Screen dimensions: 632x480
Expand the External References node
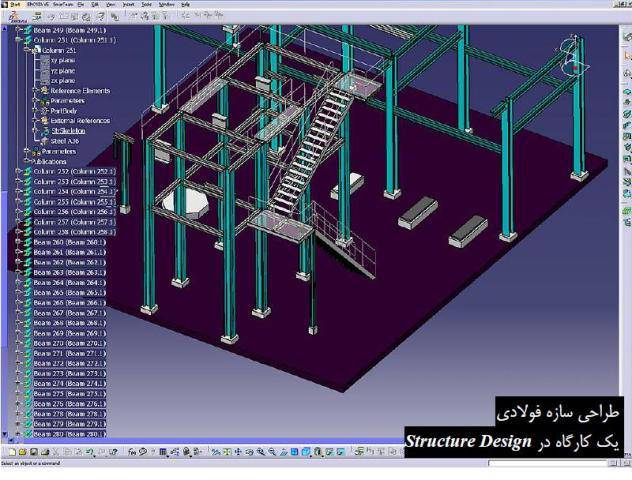pos(35,121)
